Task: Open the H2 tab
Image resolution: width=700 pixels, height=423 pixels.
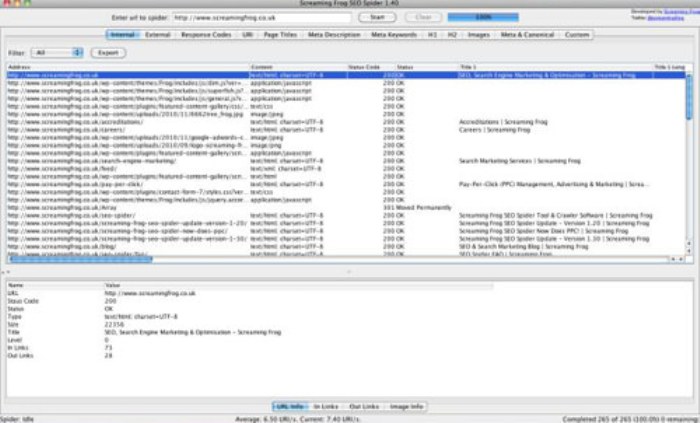Action: tap(452, 35)
